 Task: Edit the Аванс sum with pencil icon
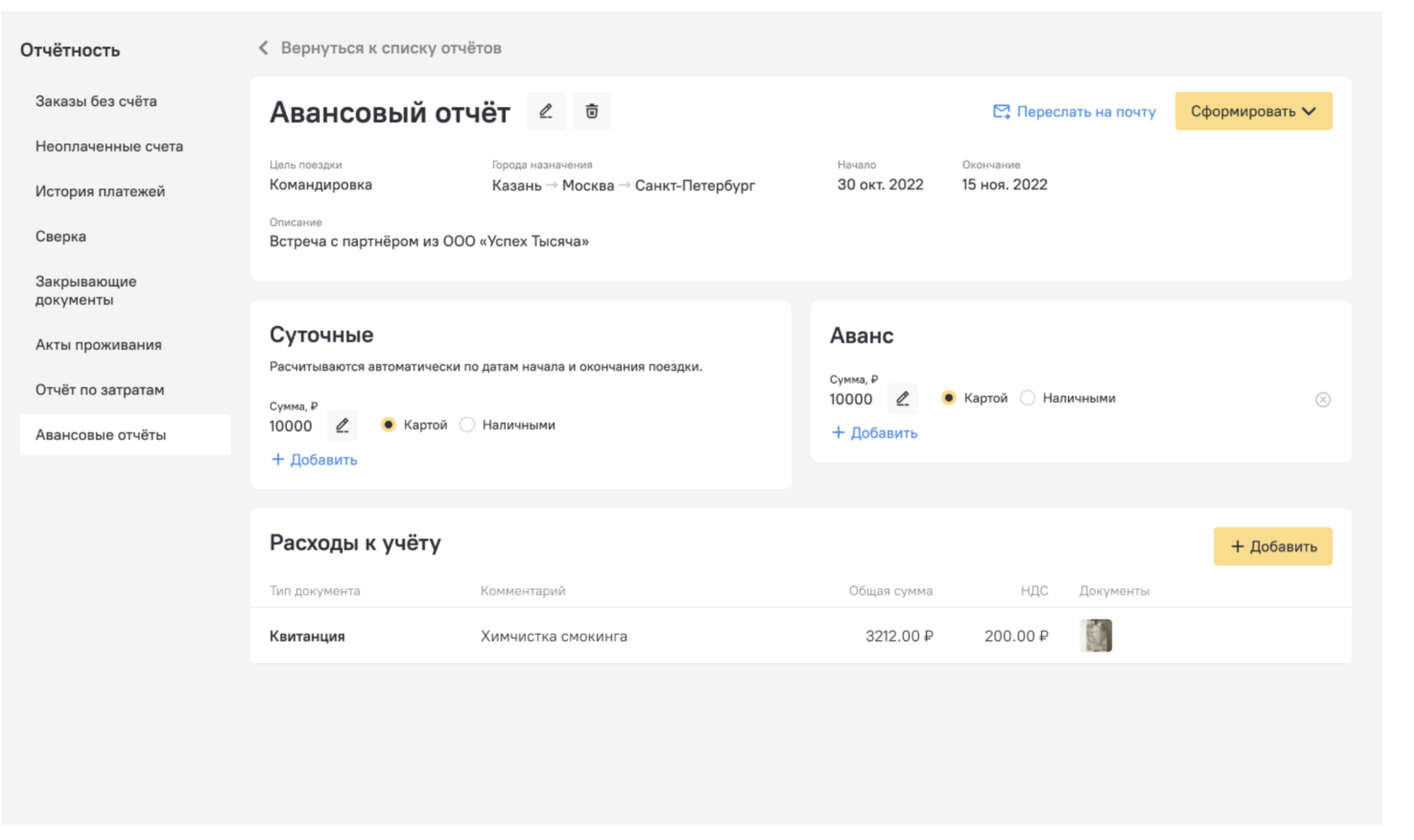click(902, 399)
